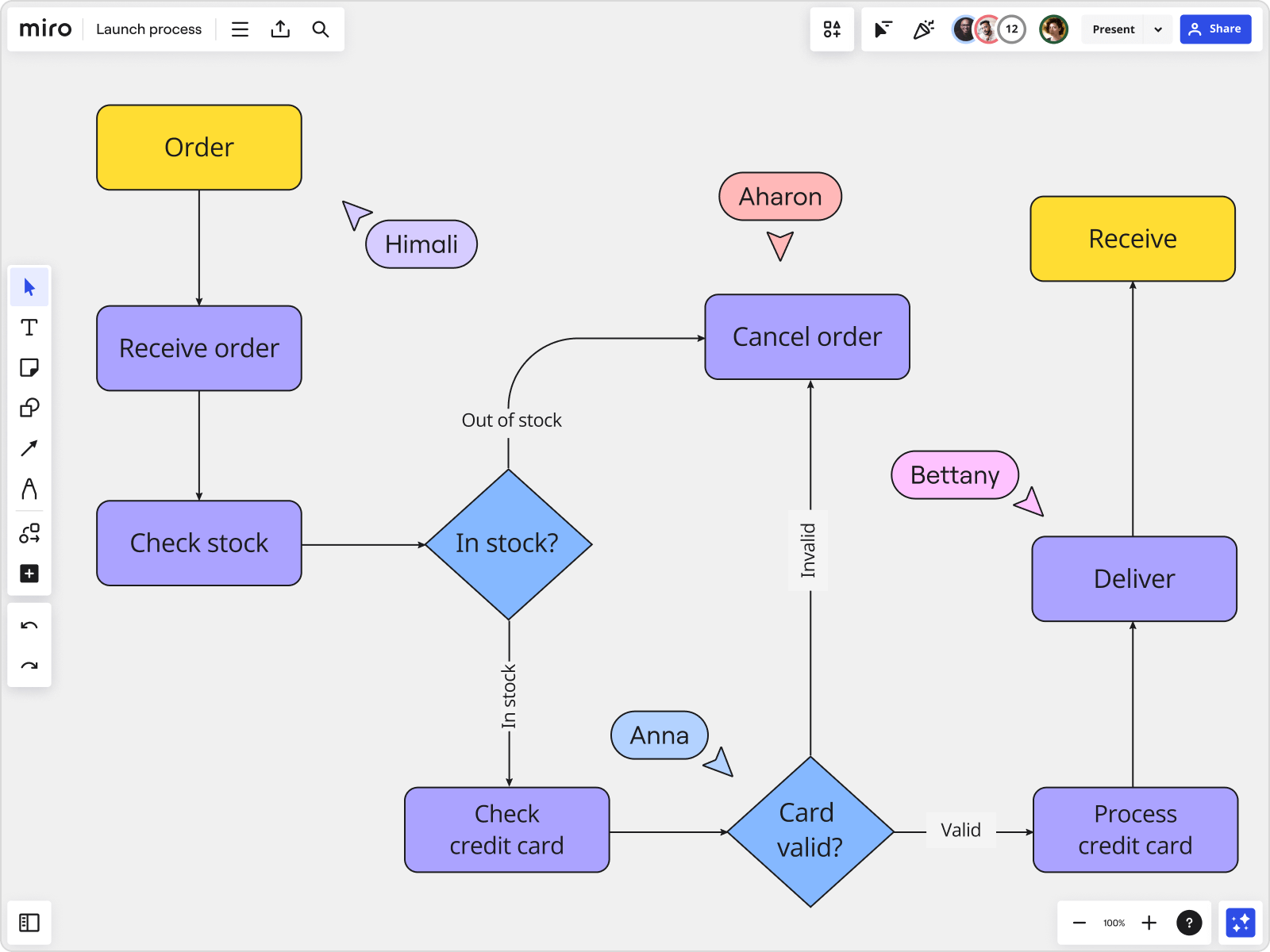Open the main hamburger menu
This screenshot has height=952, width=1270.
(239, 29)
